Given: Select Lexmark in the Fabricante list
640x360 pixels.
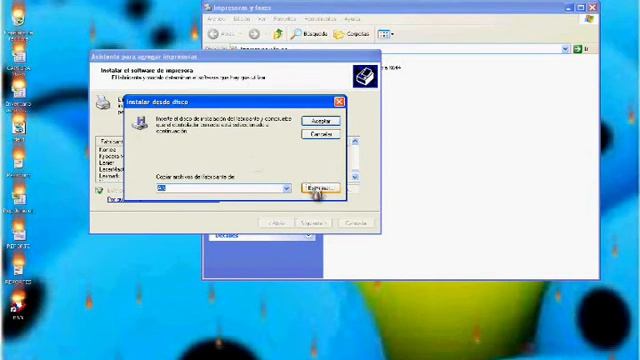Looking at the screenshot, I should pos(109,176).
